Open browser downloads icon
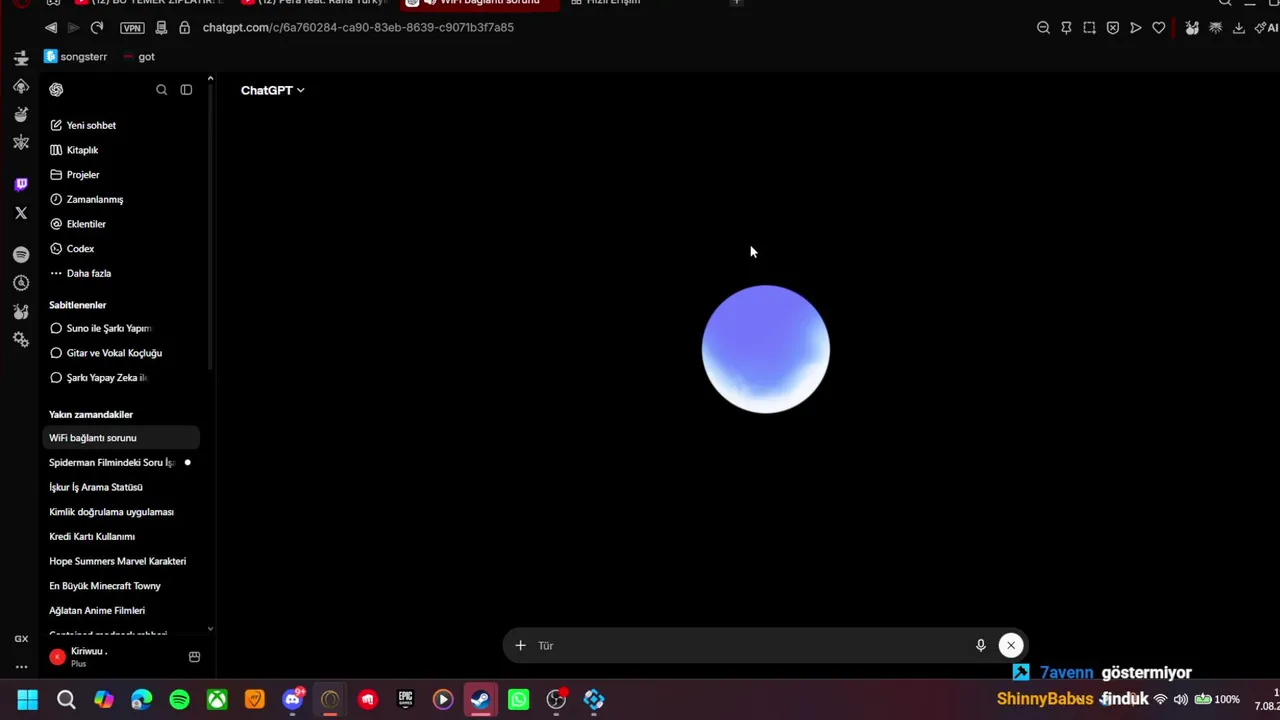Screen dimensions: 1280x720 click(x=1239, y=28)
